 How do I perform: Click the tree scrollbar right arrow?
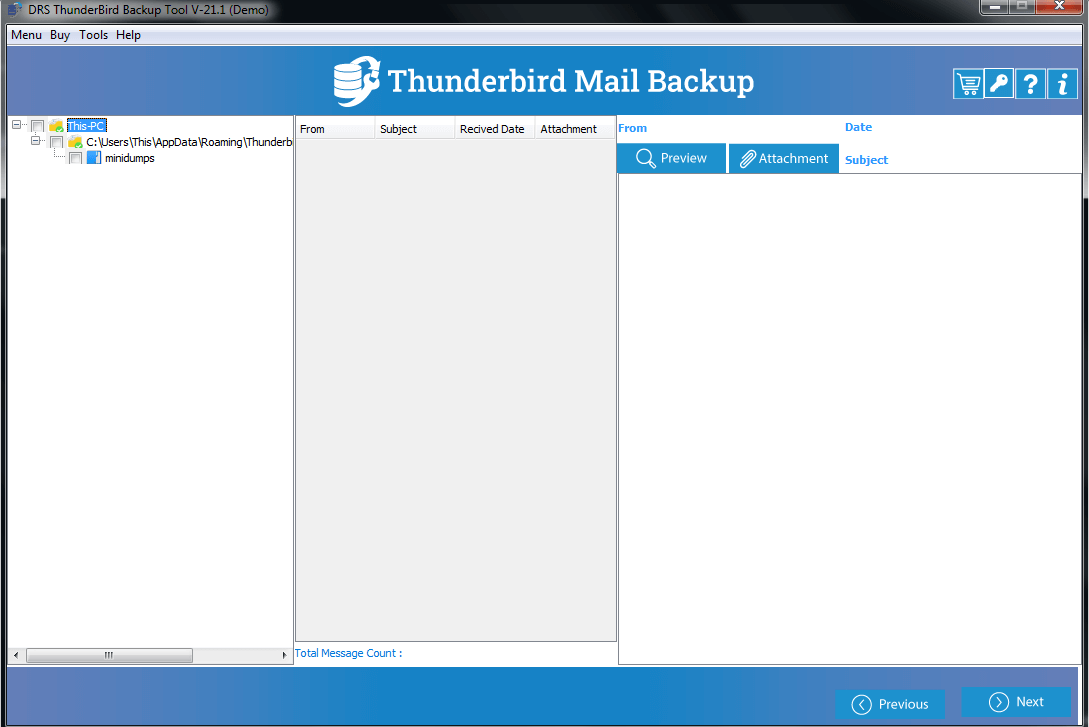pos(284,655)
